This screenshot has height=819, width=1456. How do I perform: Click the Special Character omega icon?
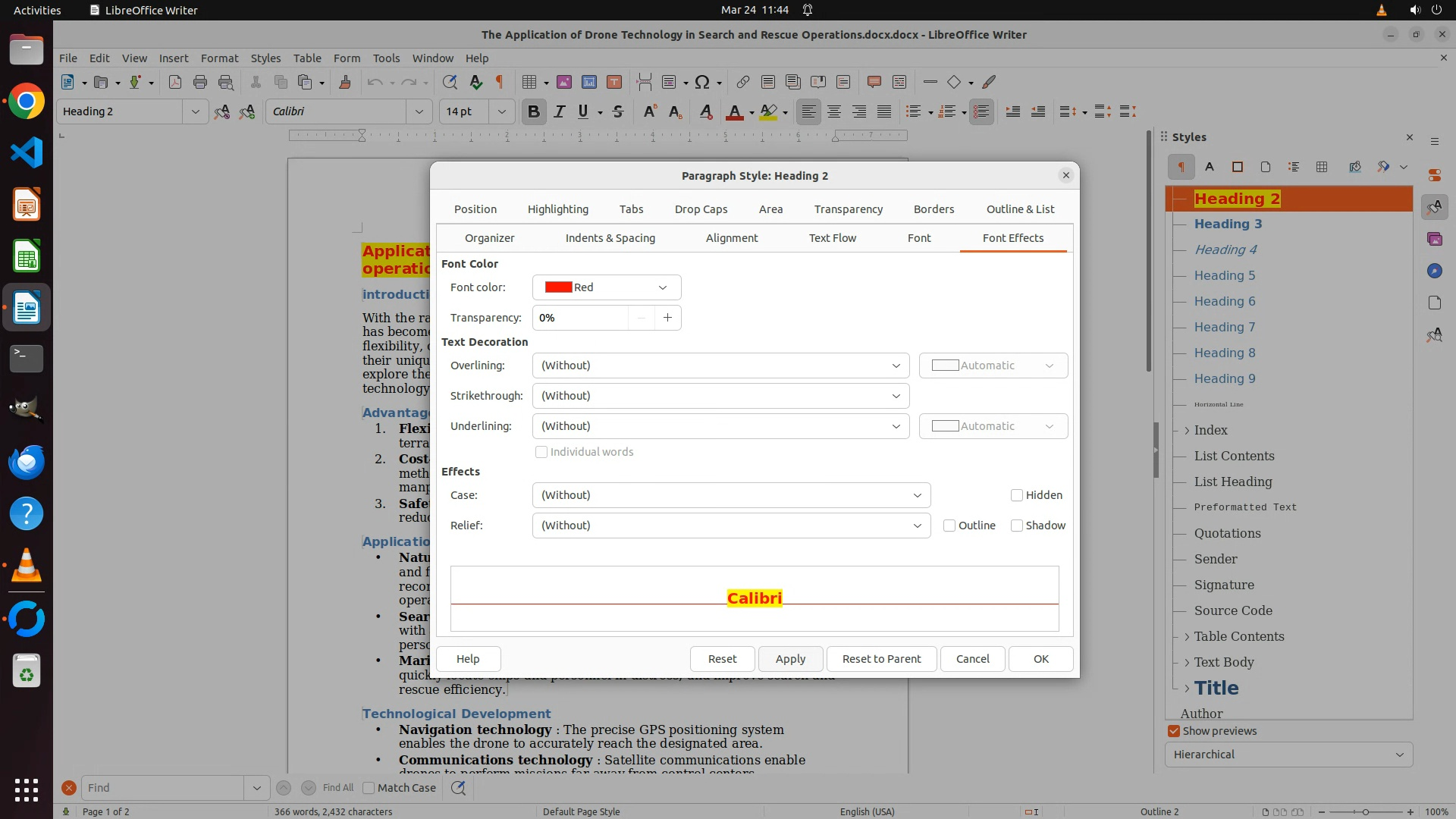coord(702,82)
